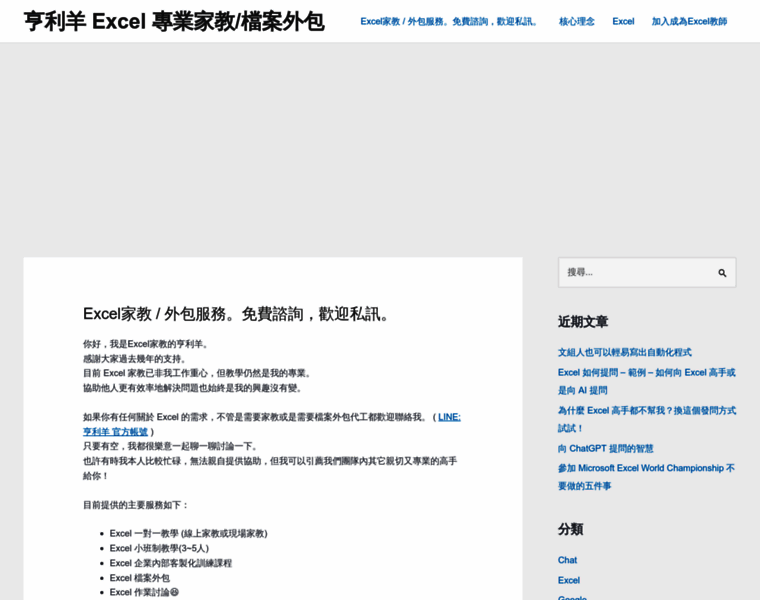Follow the LINE: 亨利羊 官方帳號 link

point(271,424)
